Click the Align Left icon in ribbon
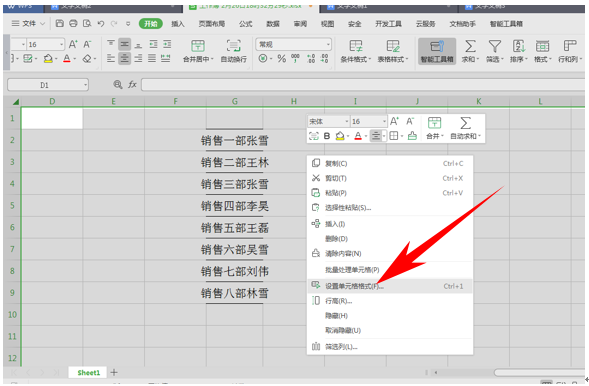The image size is (589, 386). [x=111, y=58]
